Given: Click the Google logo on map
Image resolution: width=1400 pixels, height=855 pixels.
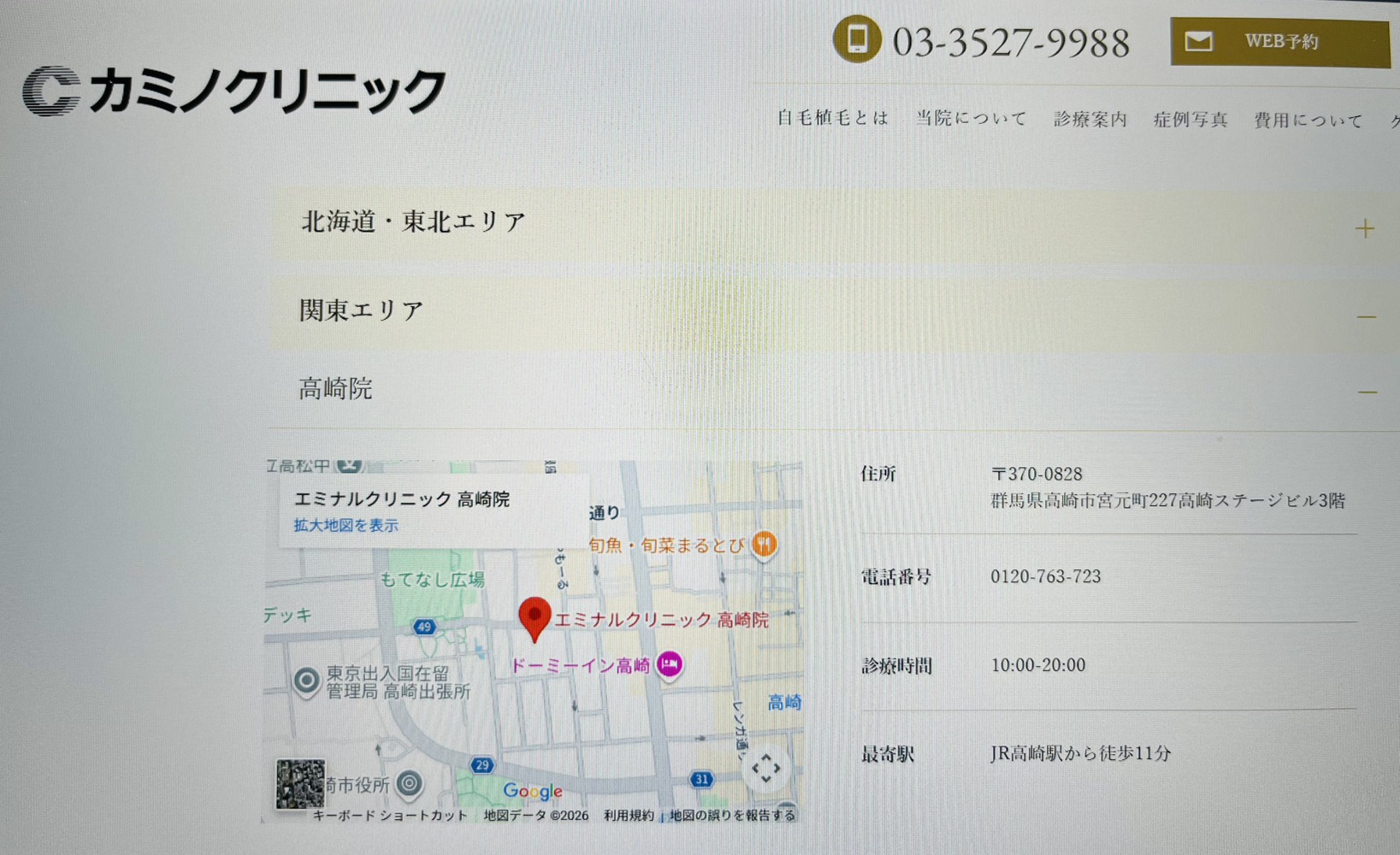Looking at the screenshot, I should click(x=533, y=791).
